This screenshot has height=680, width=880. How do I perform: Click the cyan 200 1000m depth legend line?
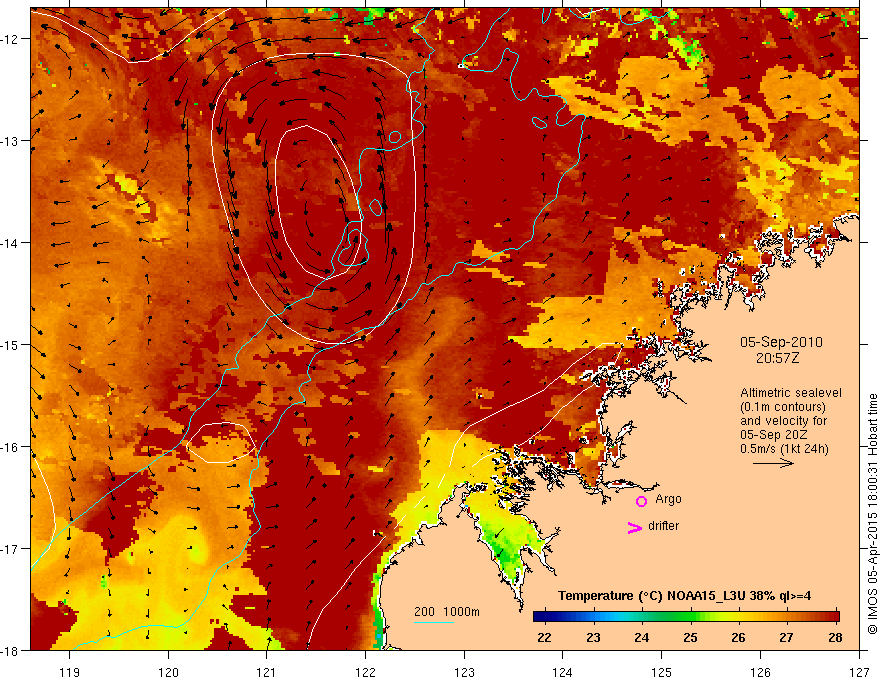(433, 622)
